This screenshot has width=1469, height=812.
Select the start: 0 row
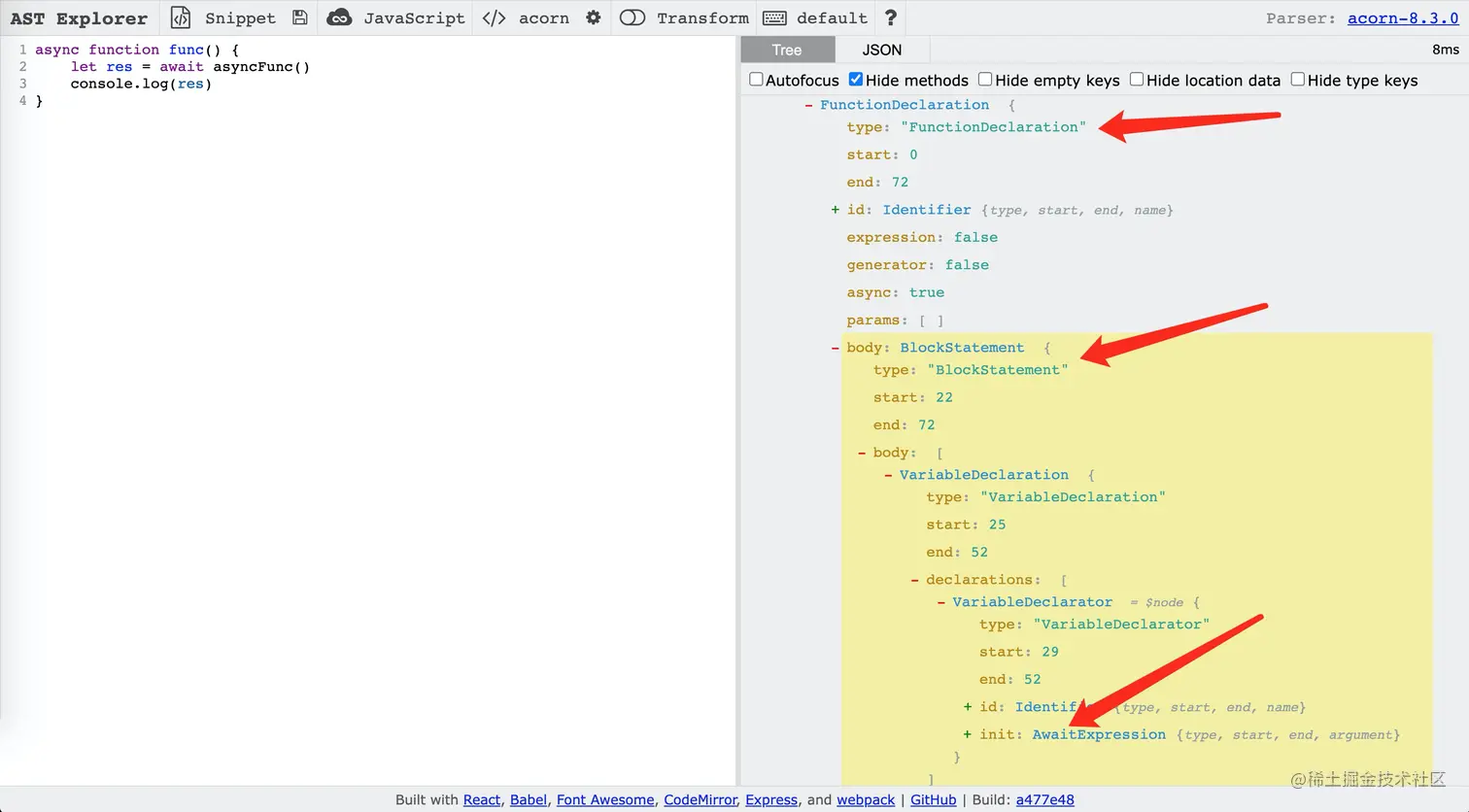(x=882, y=154)
